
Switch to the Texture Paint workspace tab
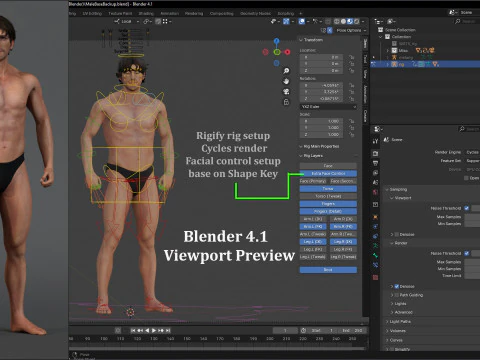(x=120, y=13)
